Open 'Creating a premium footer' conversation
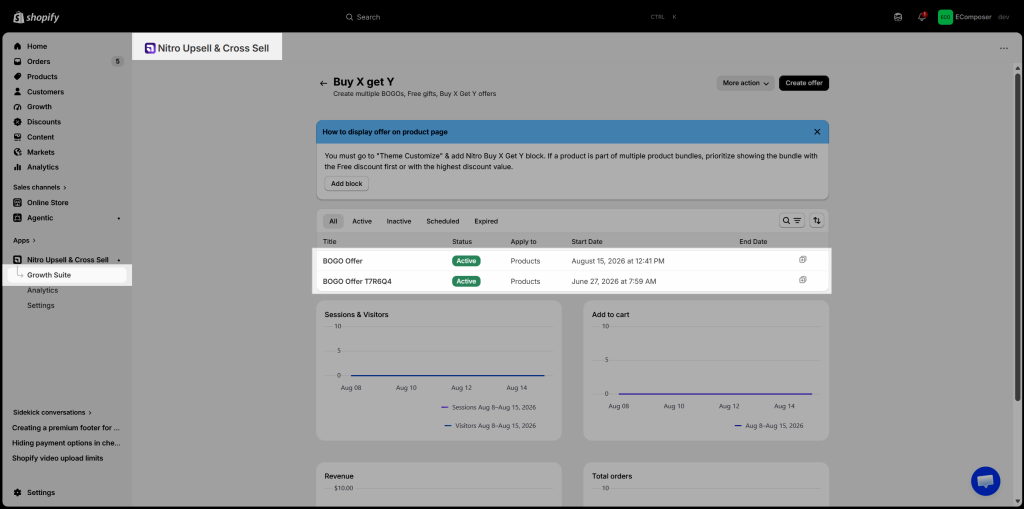 66,428
